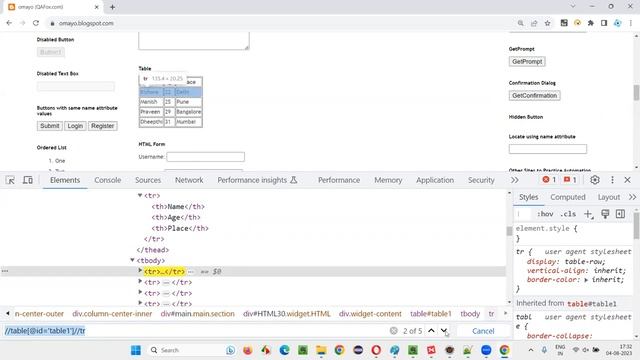The height and width of the screenshot is (360, 640).
Task: Click the XPath search input in DevTools
Action: [195, 331]
